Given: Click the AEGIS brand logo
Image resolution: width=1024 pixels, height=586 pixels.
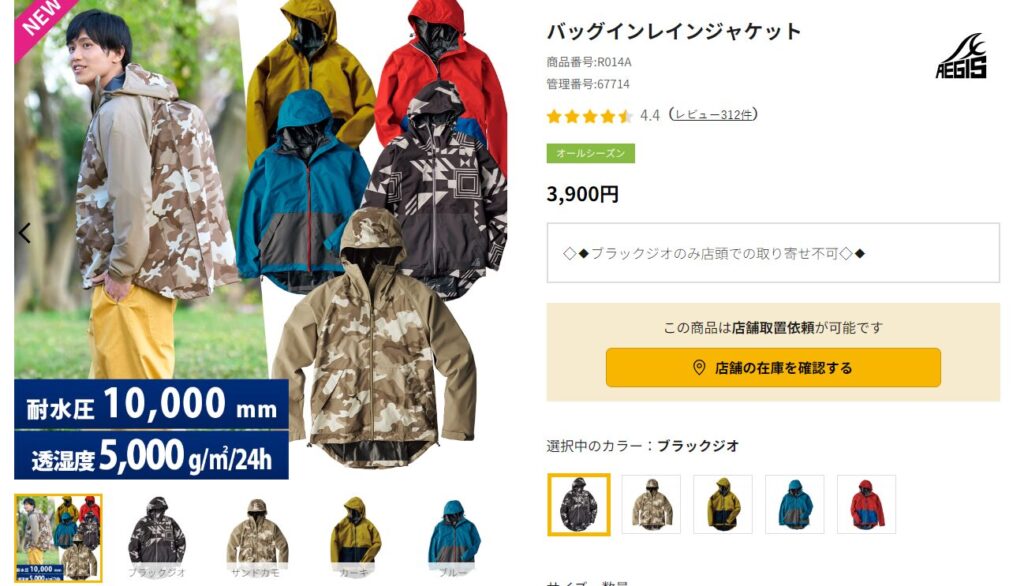Looking at the screenshot, I should click(961, 56).
